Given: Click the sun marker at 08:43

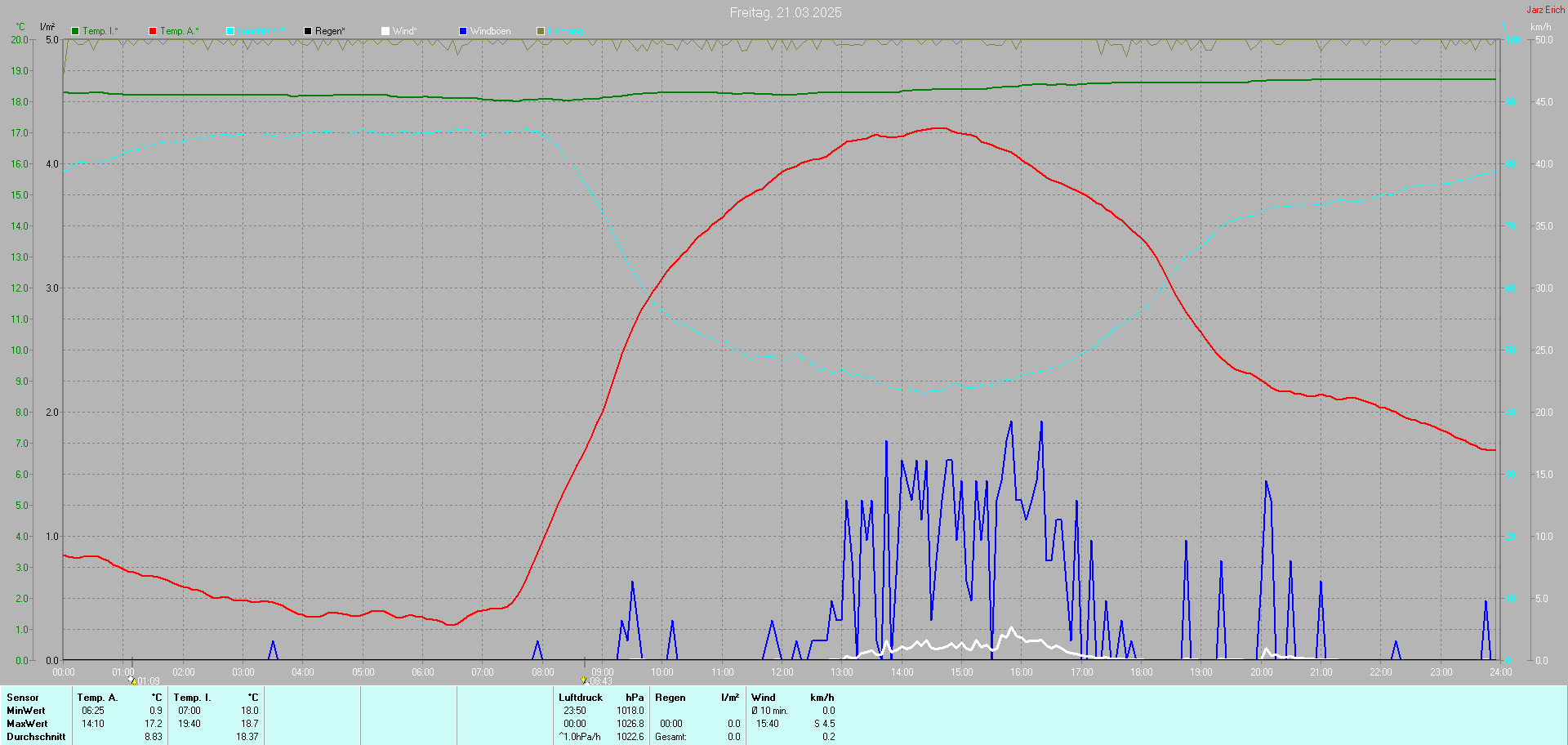Looking at the screenshot, I should [x=584, y=680].
